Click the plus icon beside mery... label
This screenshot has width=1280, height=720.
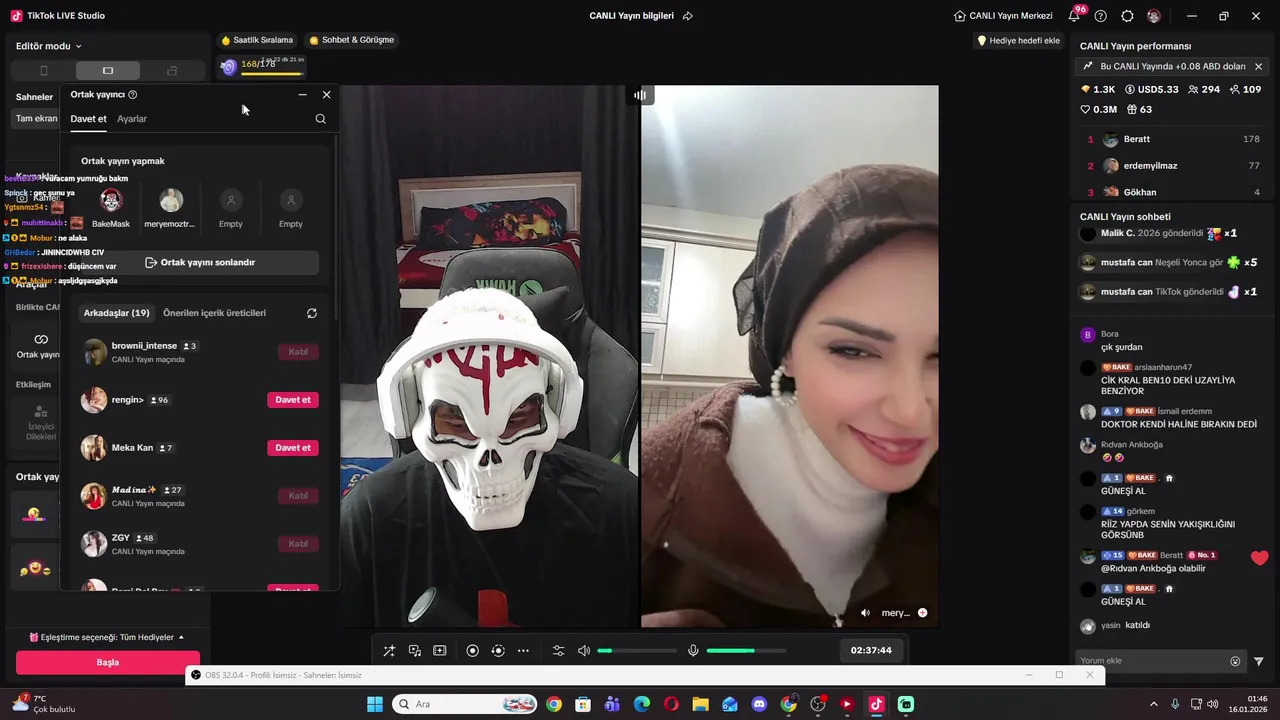[922, 613]
